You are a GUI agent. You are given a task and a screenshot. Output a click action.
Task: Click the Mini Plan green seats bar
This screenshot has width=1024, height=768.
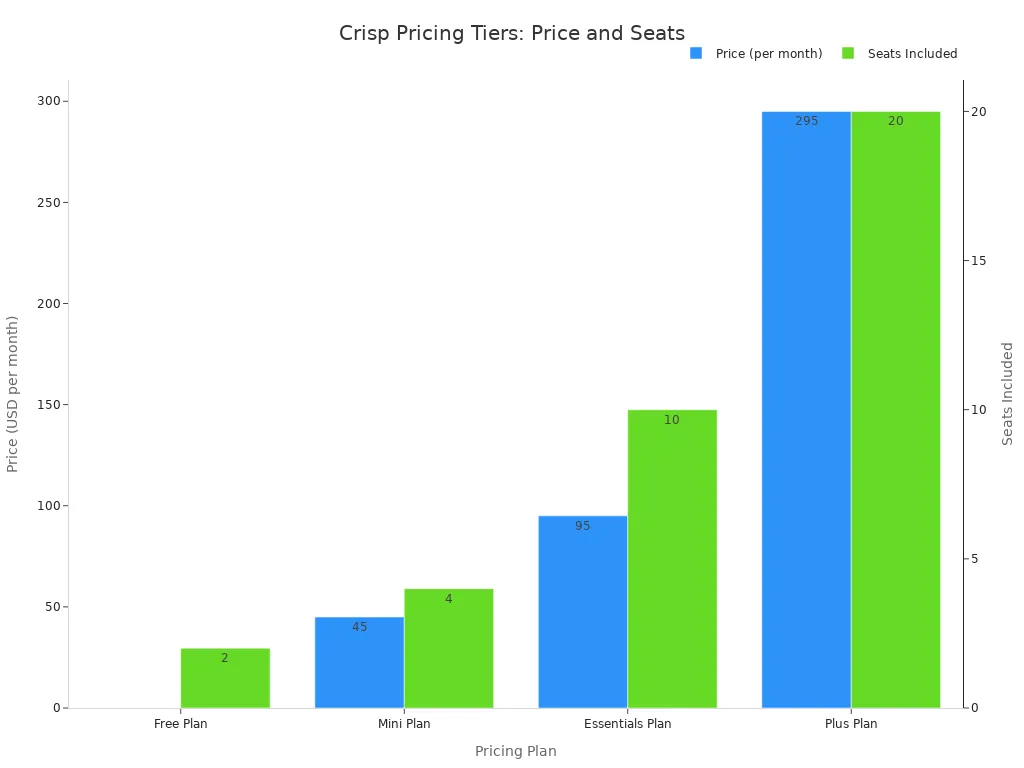coord(448,650)
